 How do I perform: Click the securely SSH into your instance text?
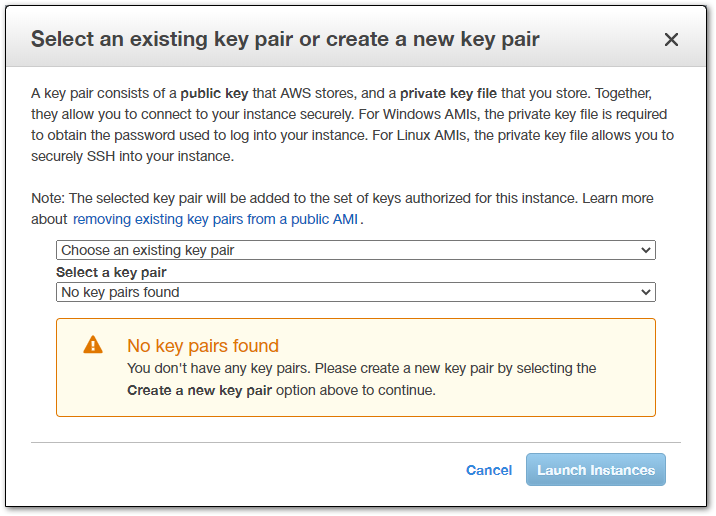[132, 156]
